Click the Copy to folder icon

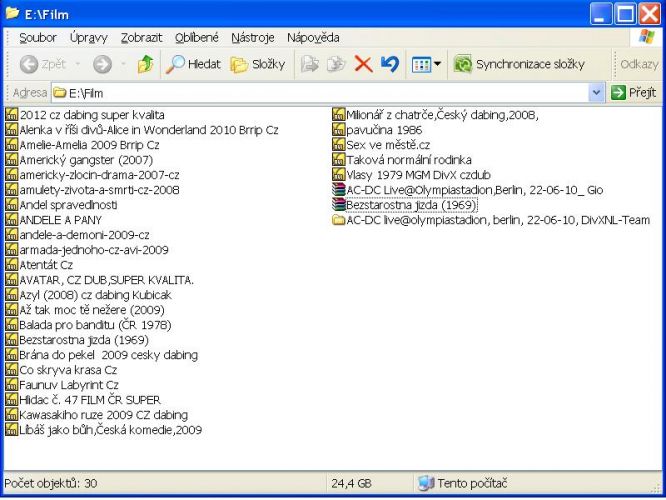coord(336,64)
